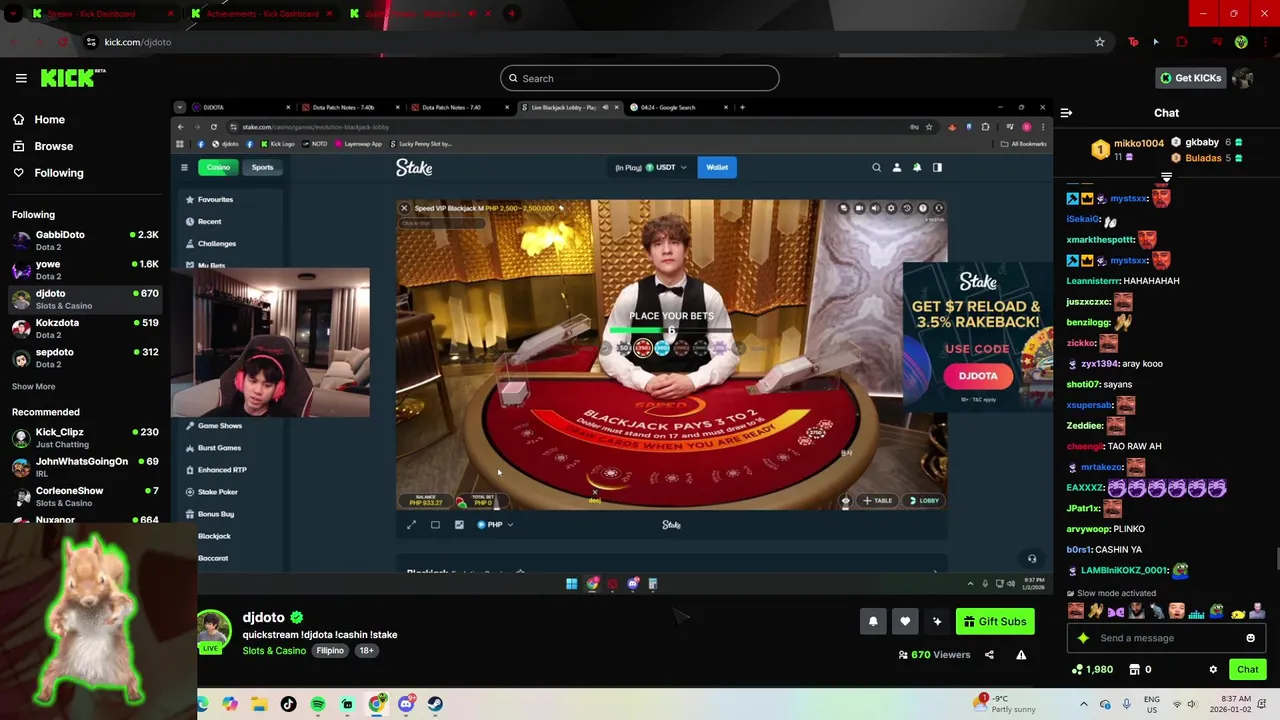The image size is (1280, 720).
Task: Open yowe channel in Following list
Action: pyautogui.click(x=85, y=270)
